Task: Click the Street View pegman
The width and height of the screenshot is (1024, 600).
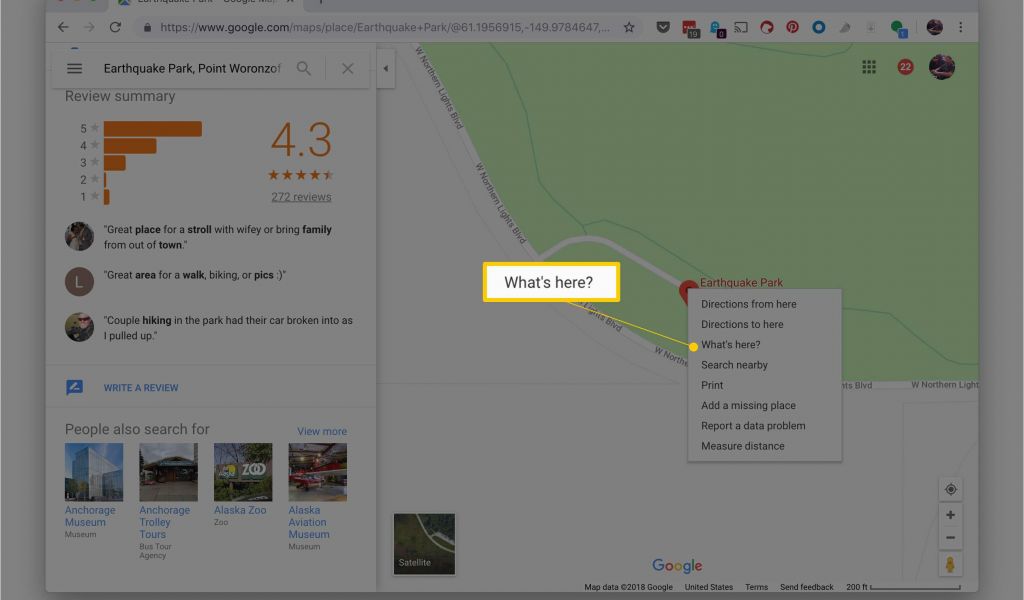Action: pos(950,564)
